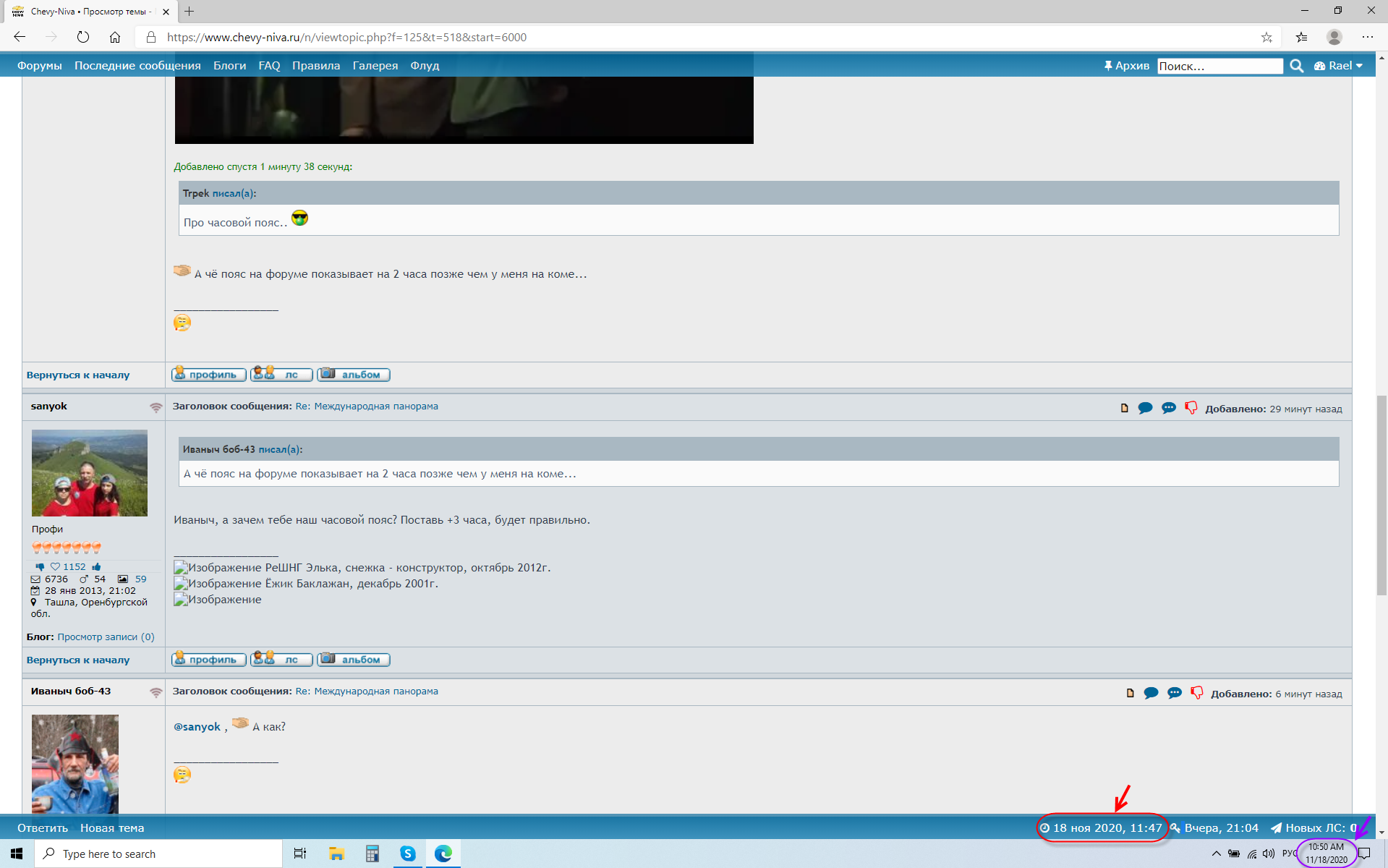
Task: Open the Архив link with pin icon
Action: point(1126,66)
